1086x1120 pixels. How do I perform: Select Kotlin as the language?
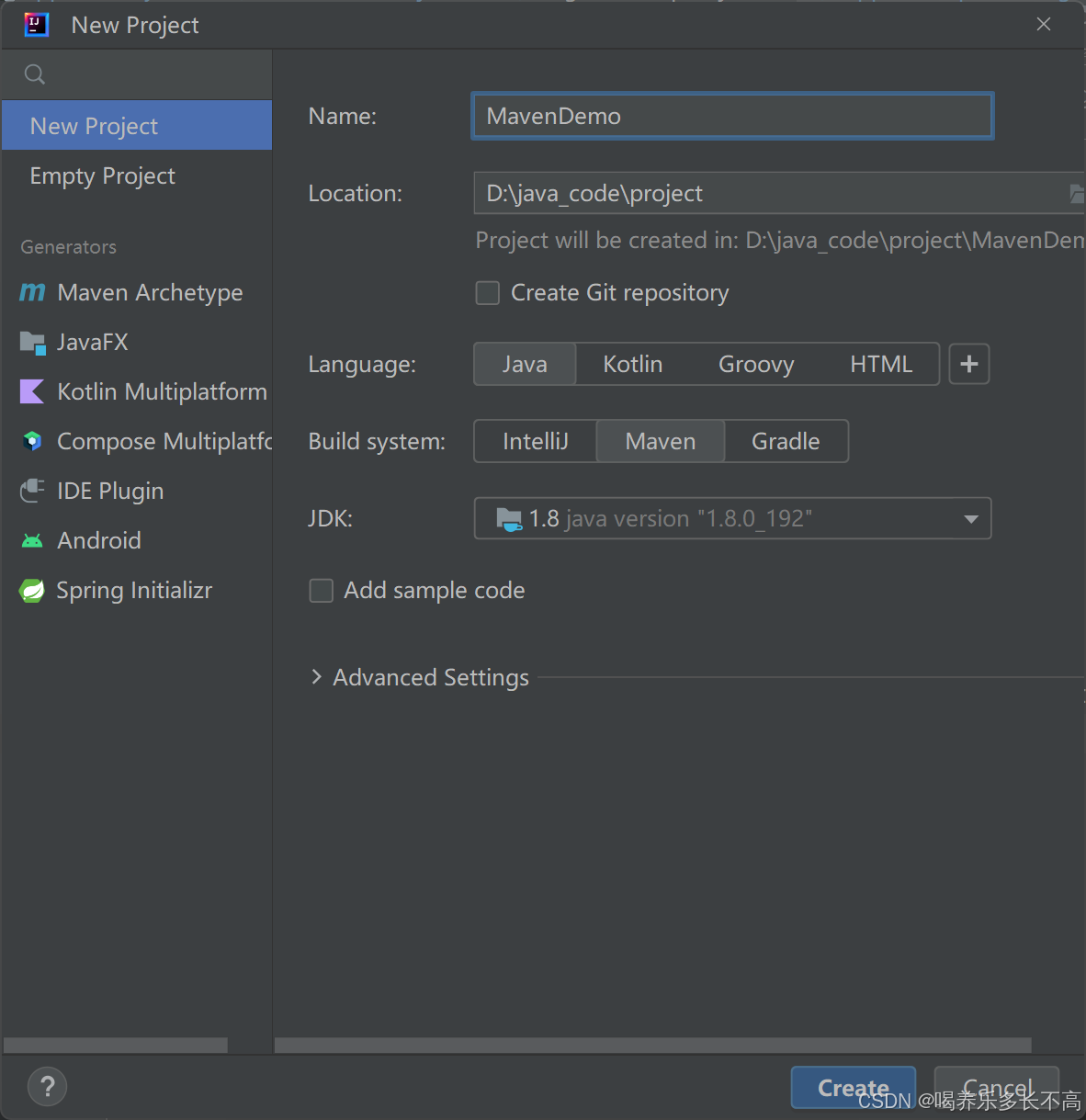coord(632,364)
